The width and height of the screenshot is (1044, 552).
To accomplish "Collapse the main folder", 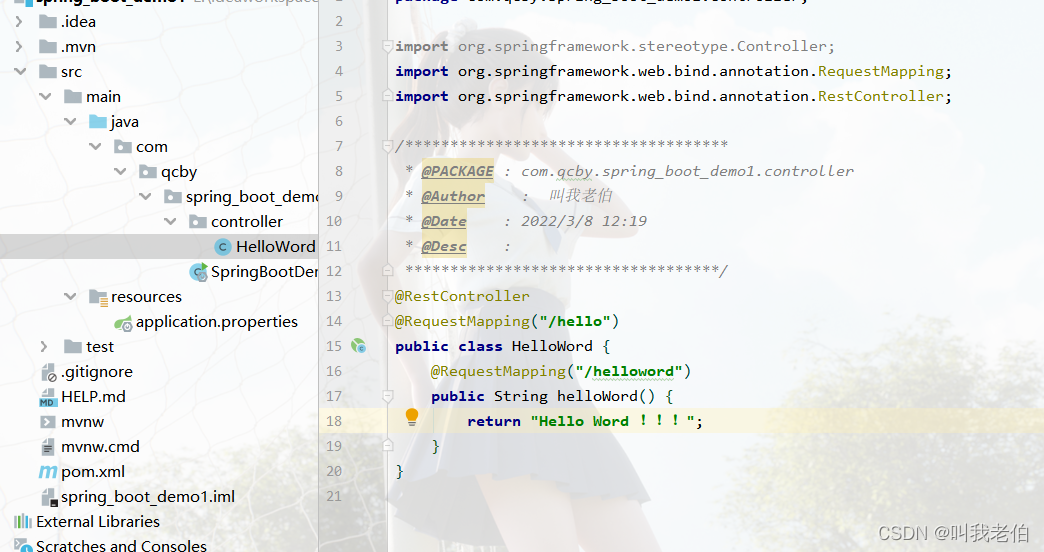I will (45, 97).
